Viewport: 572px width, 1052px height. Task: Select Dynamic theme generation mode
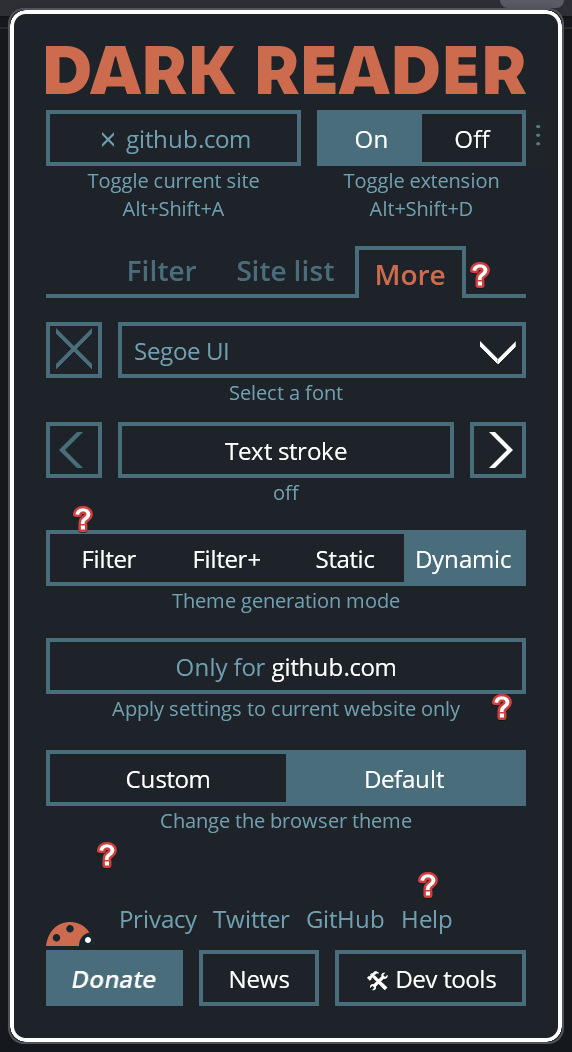464,558
